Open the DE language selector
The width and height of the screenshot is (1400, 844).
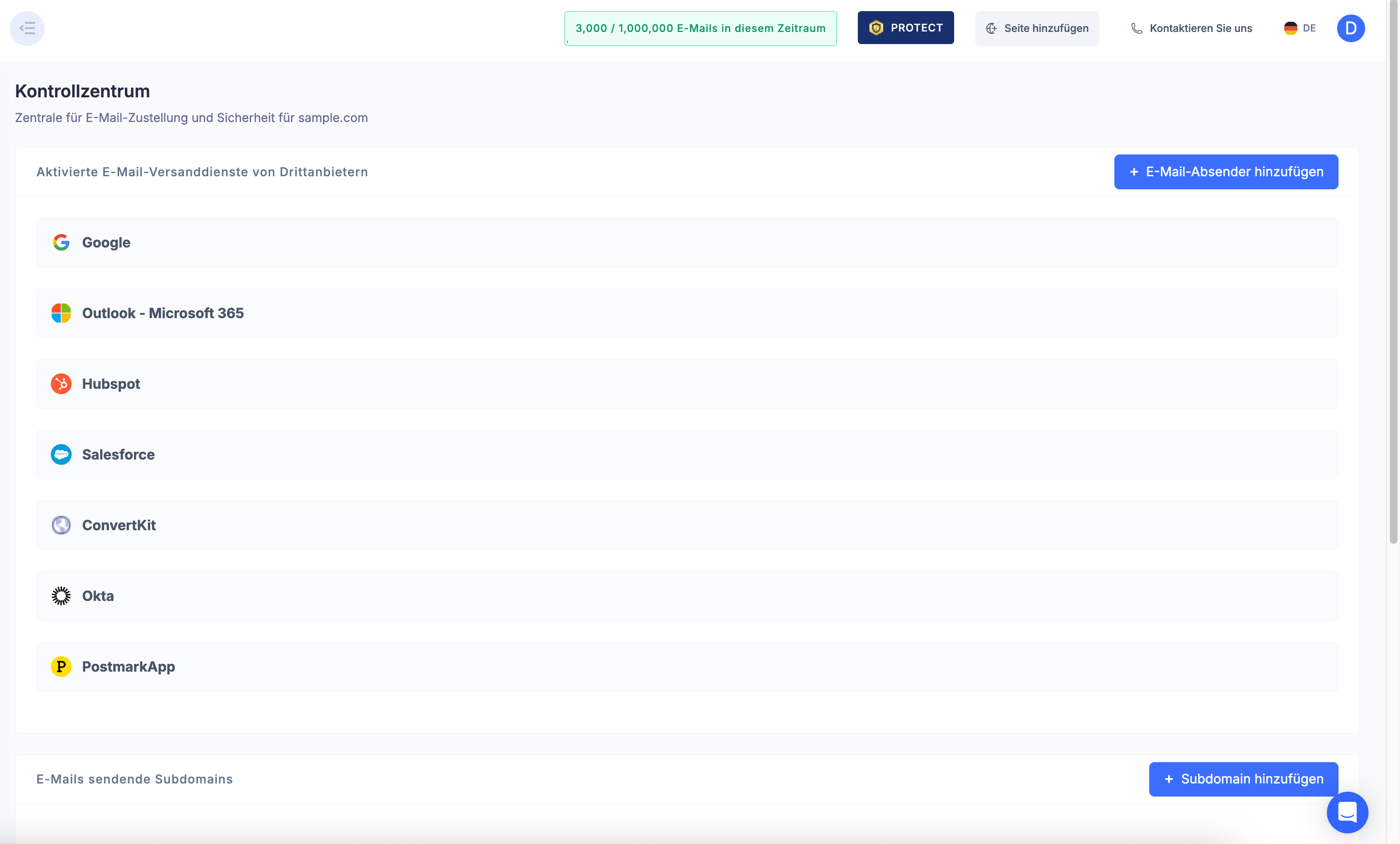click(1300, 29)
